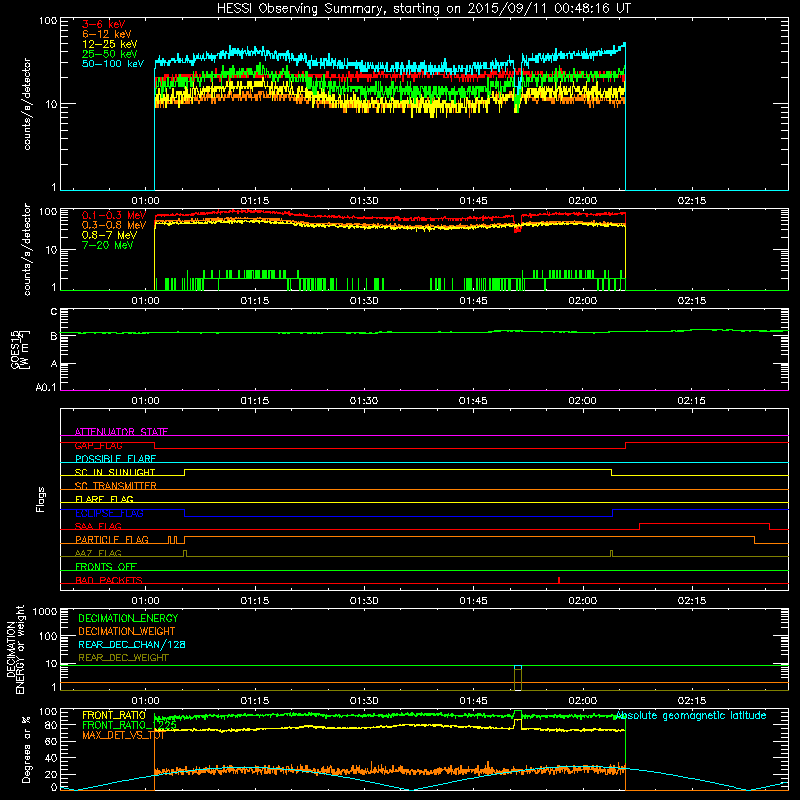
Task: Select the AAZ_FLAG label
Action: [x=98, y=553]
